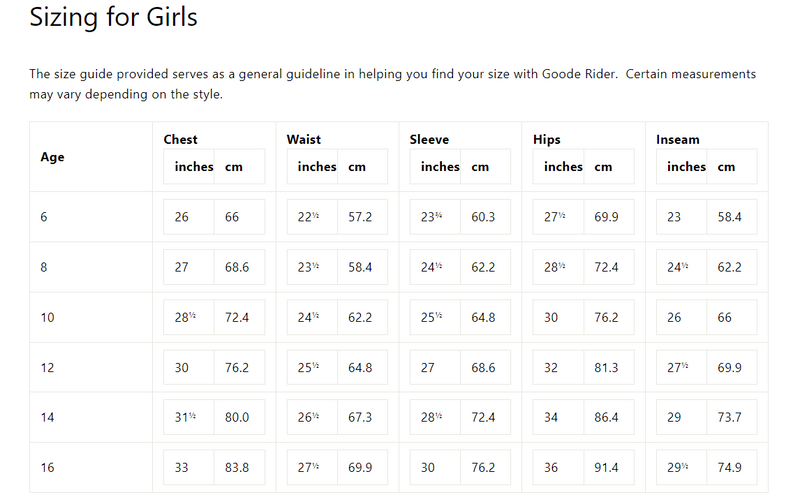This screenshot has width=800, height=504.
Task: Click the 57.2 waist cm cell
Action: point(362,217)
